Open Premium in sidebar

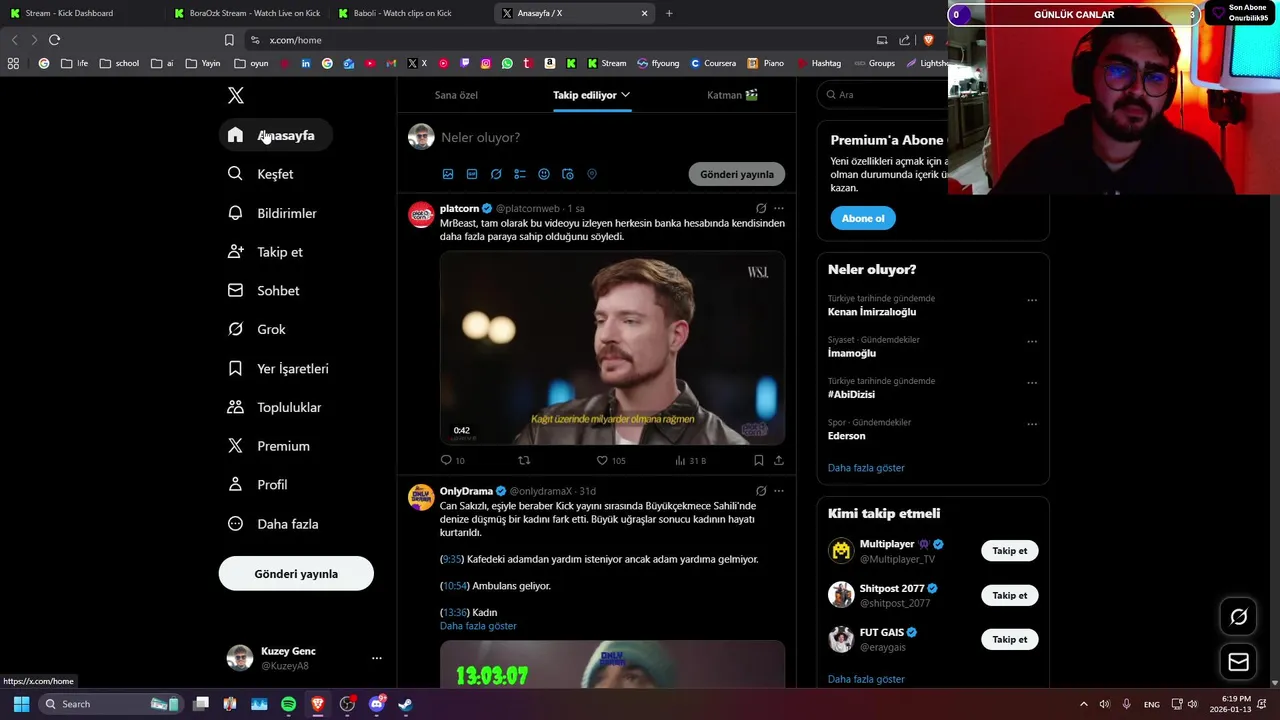tap(270, 446)
